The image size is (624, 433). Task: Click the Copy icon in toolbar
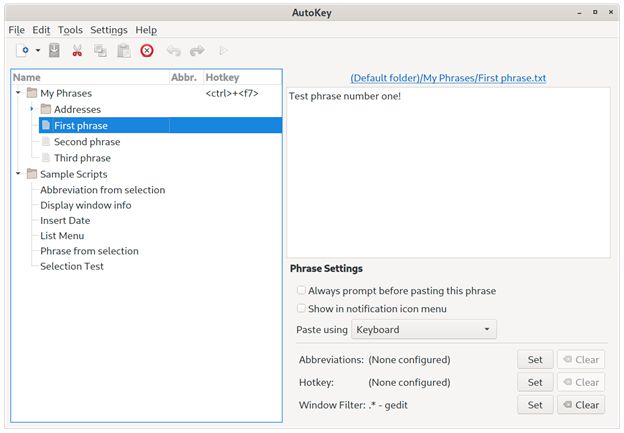tap(100, 50)
